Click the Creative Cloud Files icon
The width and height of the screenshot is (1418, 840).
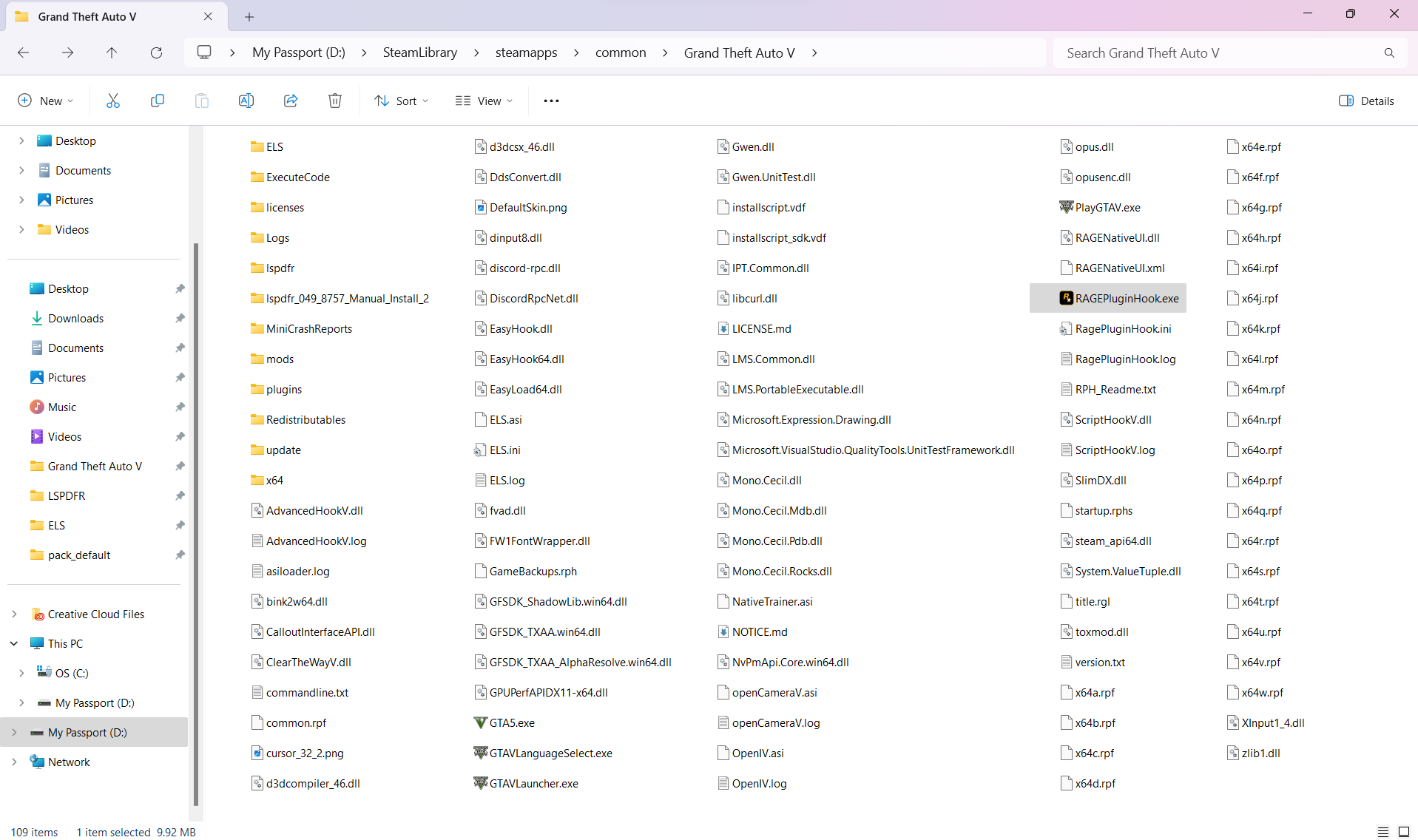coord(38,614)
